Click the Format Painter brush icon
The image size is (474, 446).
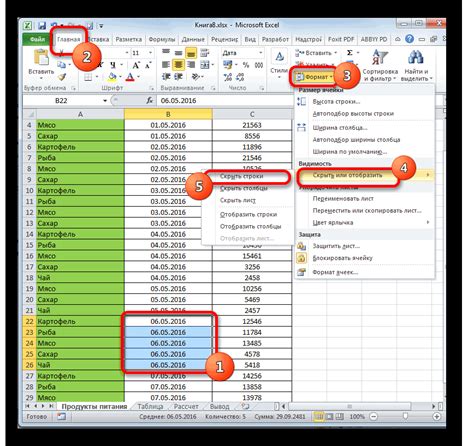62,77
